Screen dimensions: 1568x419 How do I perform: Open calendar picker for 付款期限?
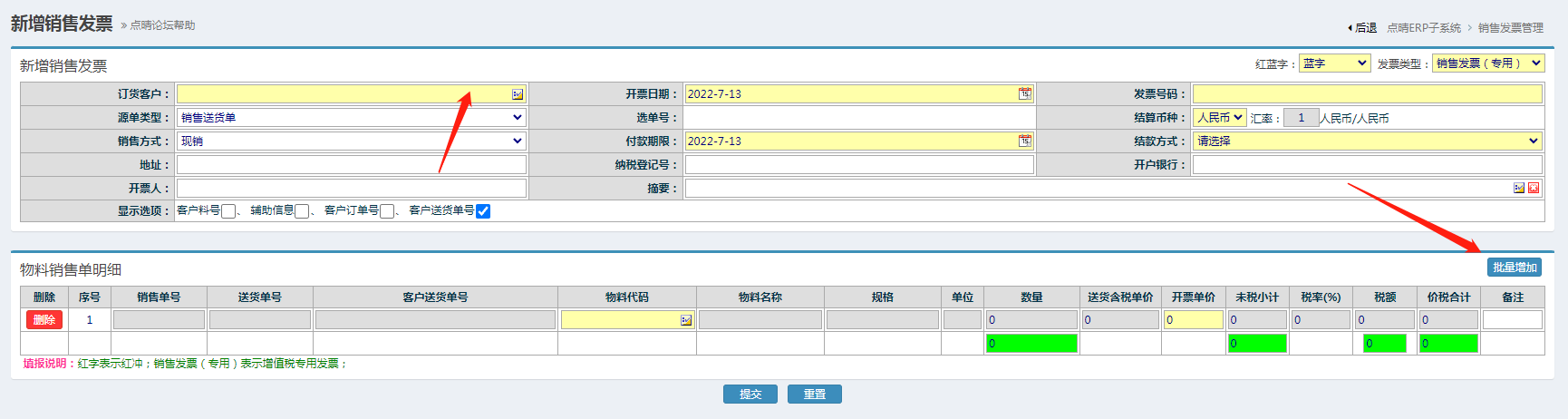click(x=1024, y=141)
